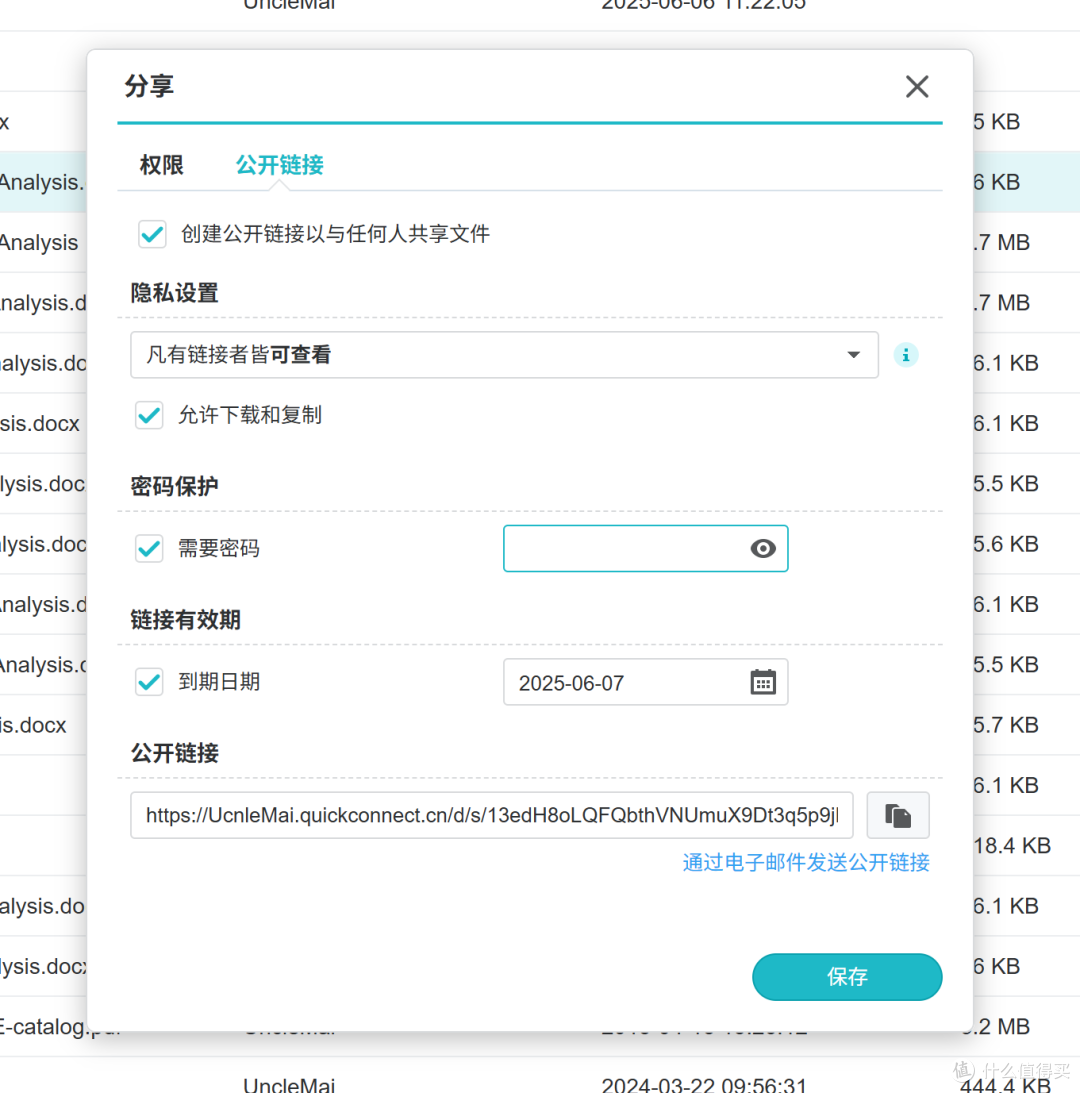The width and height of the screenshot is (1080, 1093).
Task: Click the 5.6 KB size in background list
Action: (1005, 544)
